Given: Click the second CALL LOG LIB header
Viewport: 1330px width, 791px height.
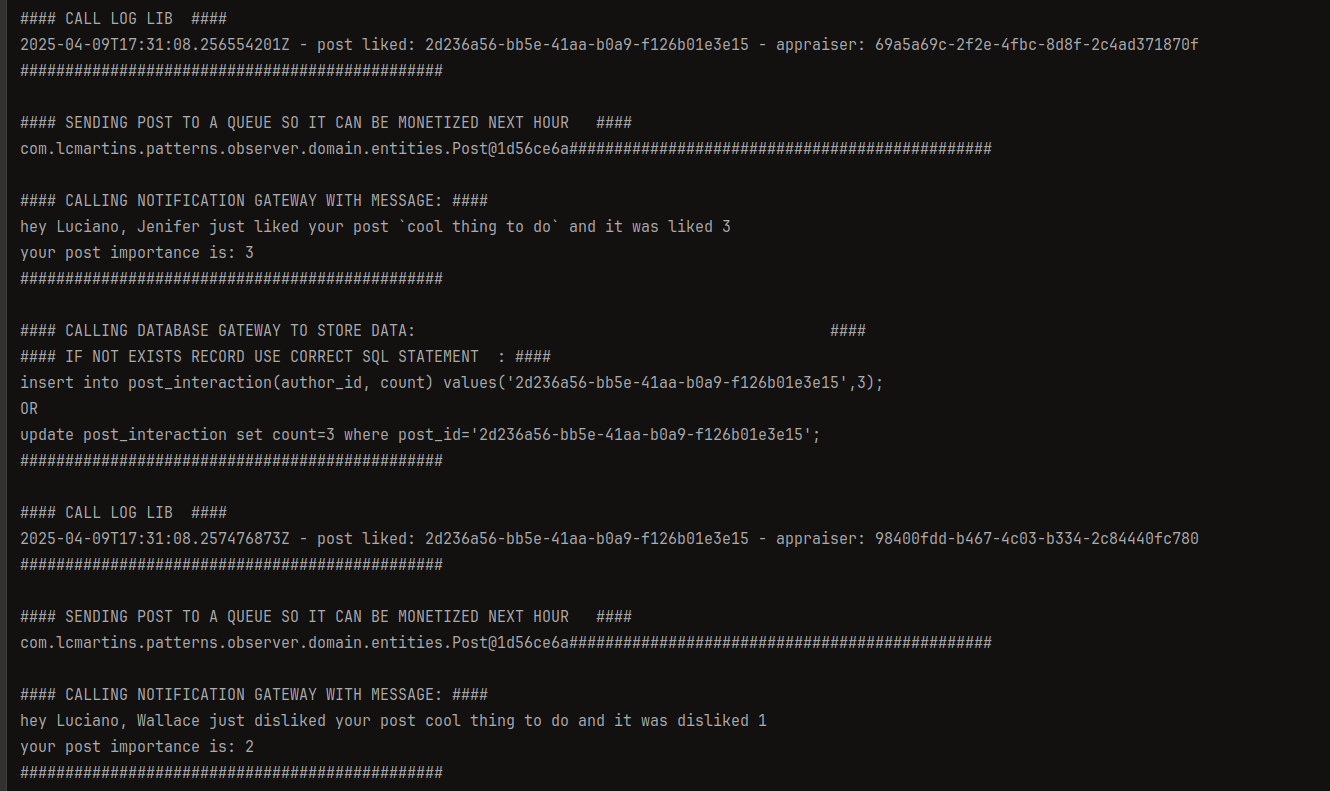Looking at the screenshot, I should point(123,512).
